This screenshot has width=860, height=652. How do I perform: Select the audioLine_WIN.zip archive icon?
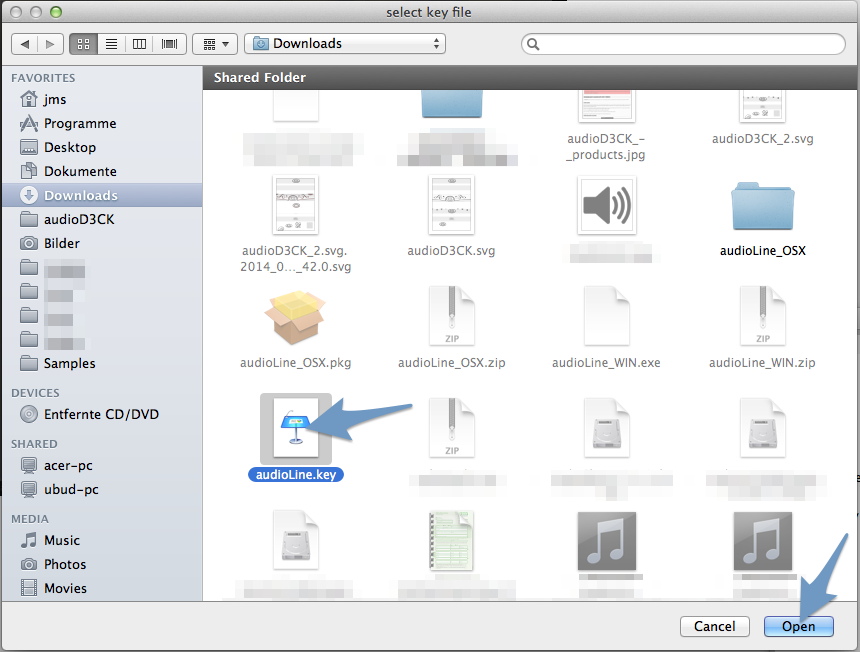pos(762,315)
